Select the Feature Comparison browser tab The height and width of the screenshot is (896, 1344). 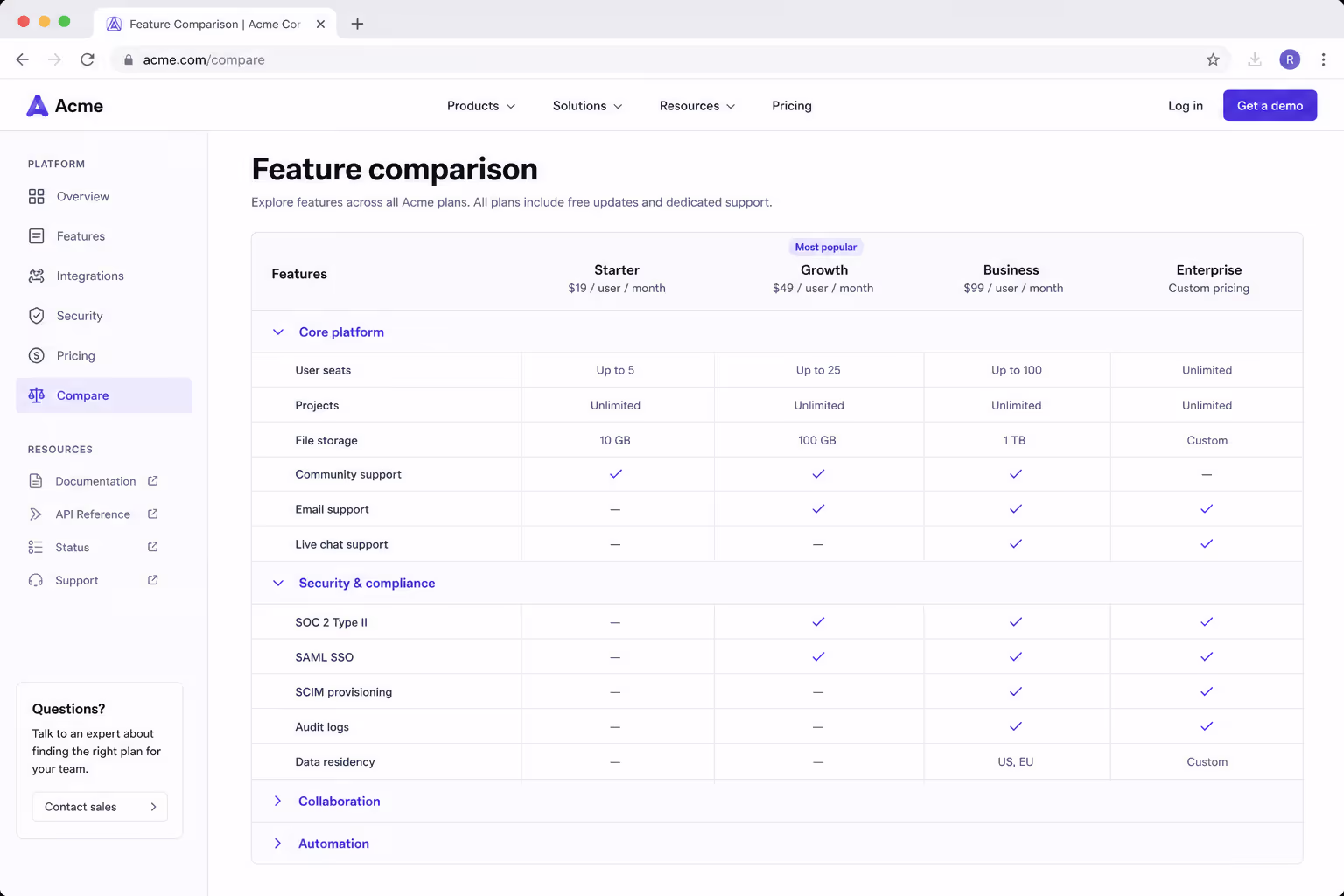point(214,24)
